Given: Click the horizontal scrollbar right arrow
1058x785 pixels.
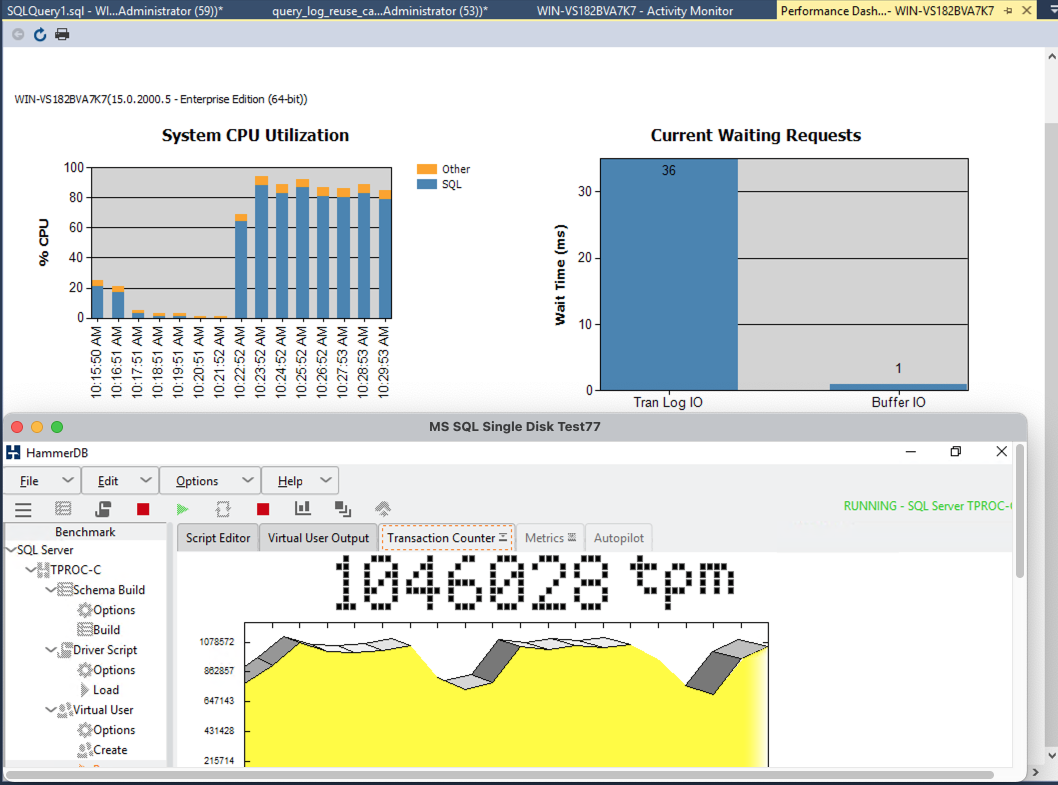Looking at the screenshot, I should pyautogui.click(x=1036, y=773).
